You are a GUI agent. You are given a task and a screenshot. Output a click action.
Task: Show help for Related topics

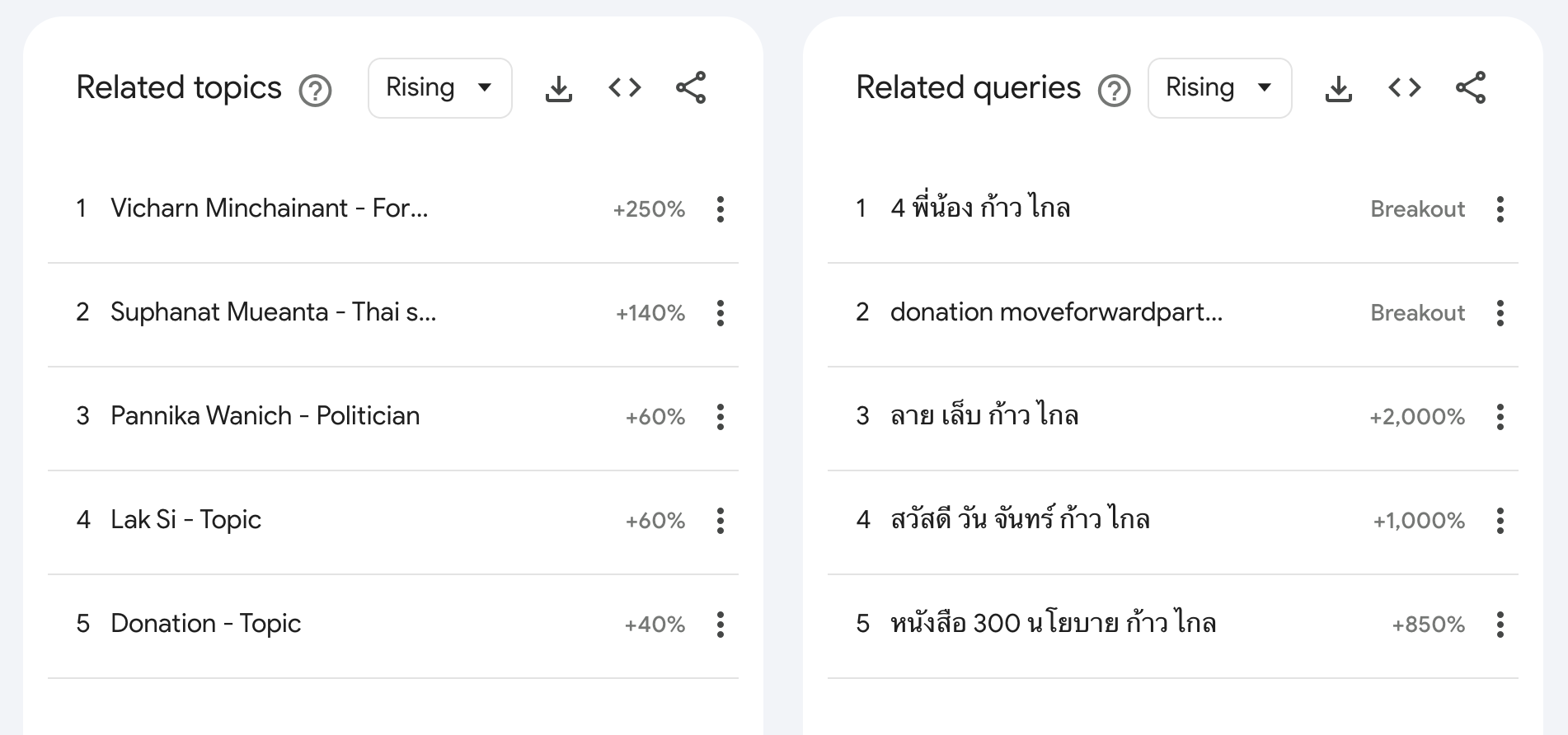(x=315, y=90)
